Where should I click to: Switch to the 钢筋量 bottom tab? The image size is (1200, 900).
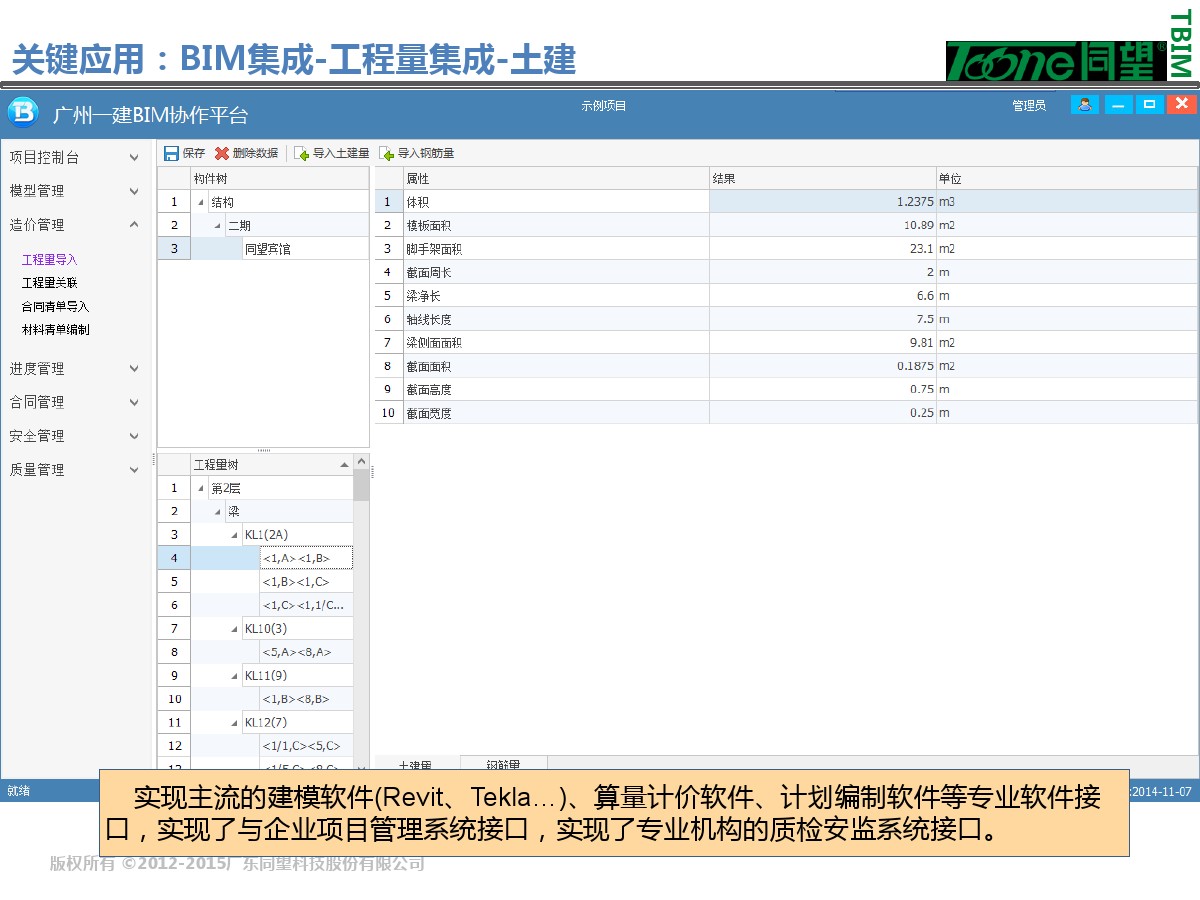503,766
